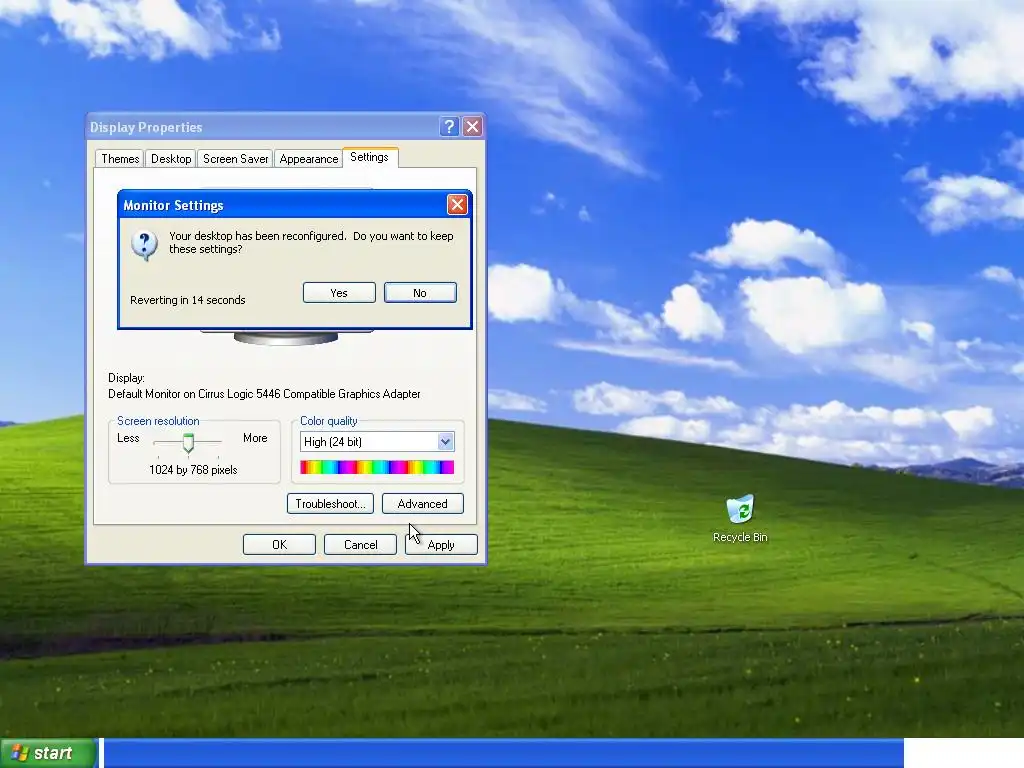Open Advanced display settings

click(x=423, y=504)
